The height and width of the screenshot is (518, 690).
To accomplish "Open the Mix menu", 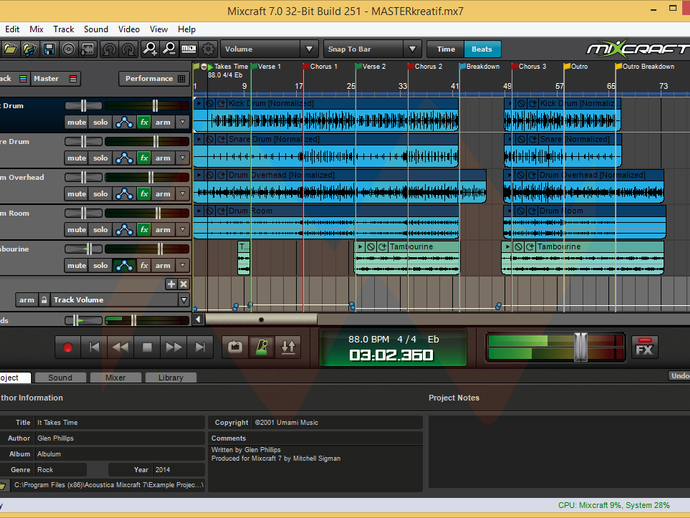I will pos(37,29).
